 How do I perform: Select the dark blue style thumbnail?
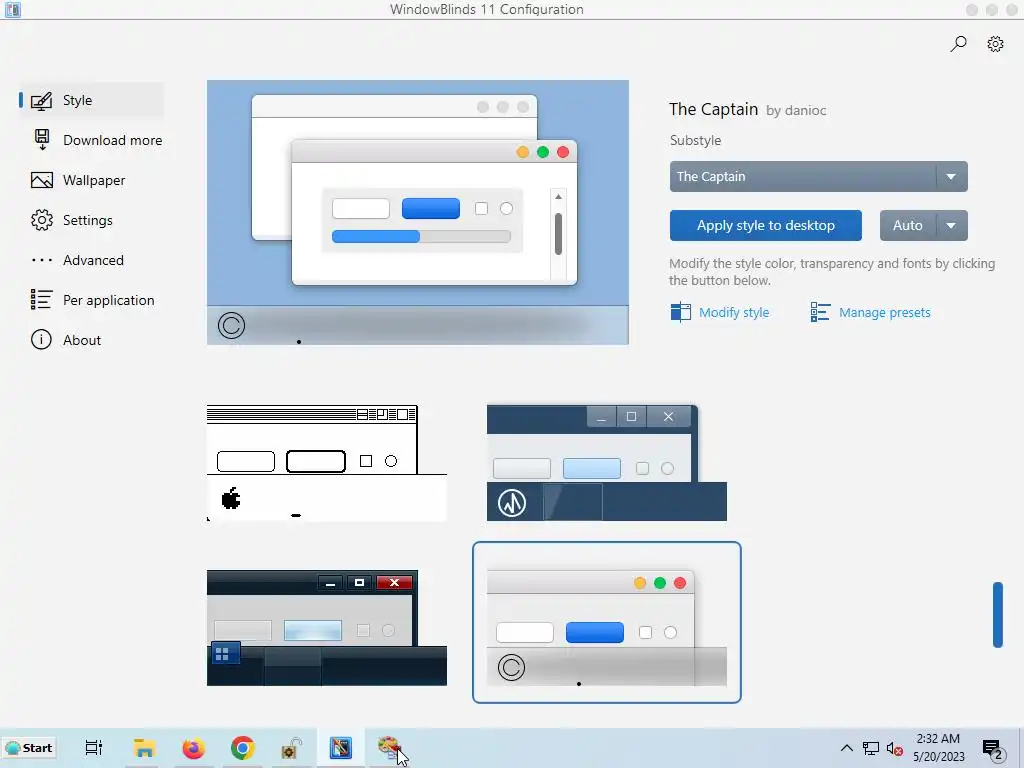tap(607, 463)
